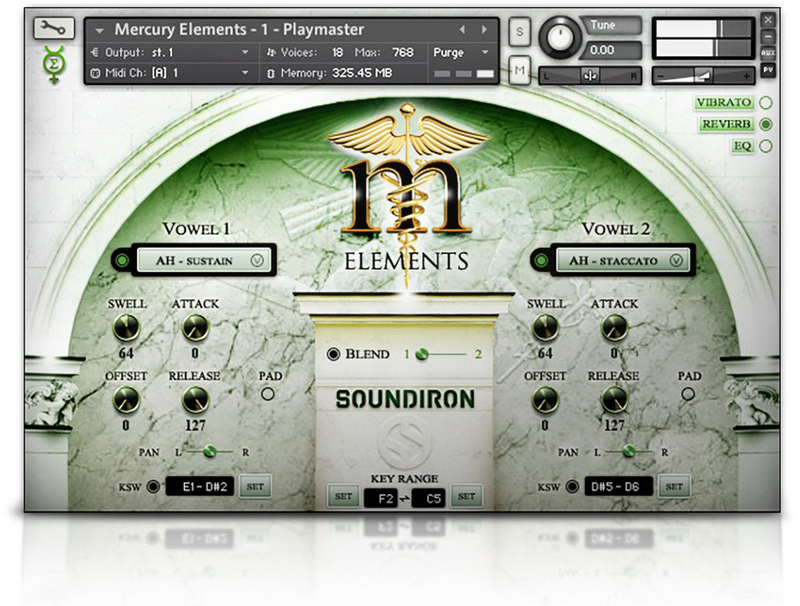Solo the instrument with the S button
The width and height of the screenshot is (800, 606).
(519, 32)
